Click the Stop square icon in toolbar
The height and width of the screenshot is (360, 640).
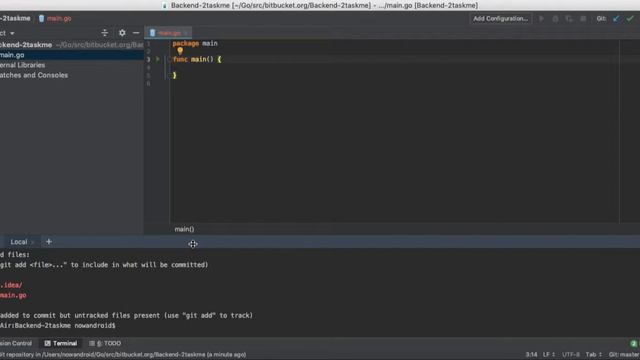click(583, 19)
